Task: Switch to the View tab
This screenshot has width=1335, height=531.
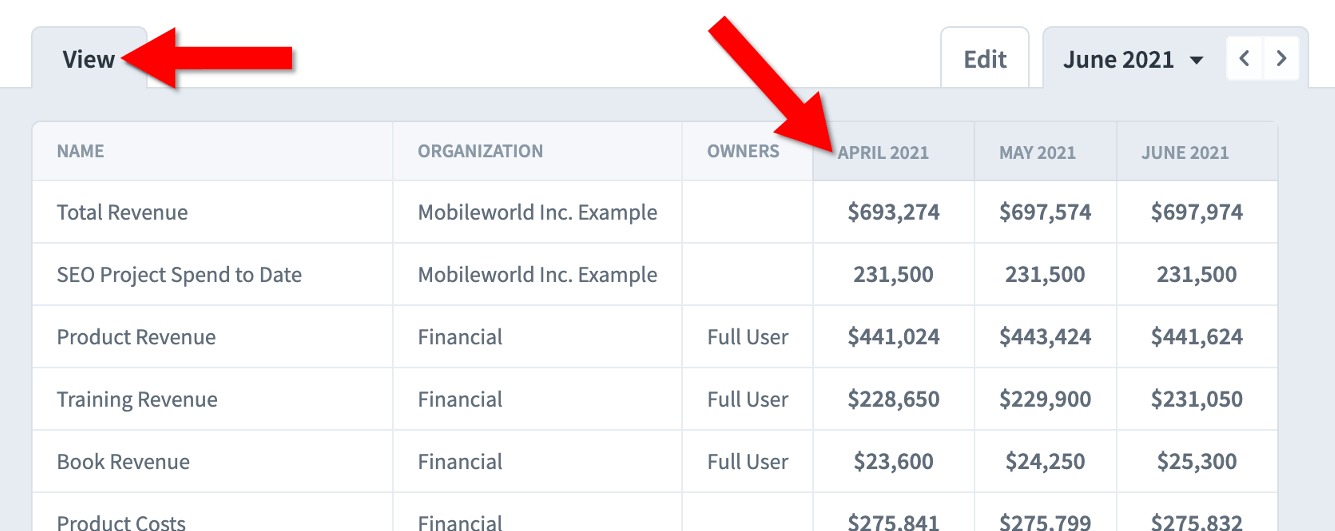Action: click(x=89, y=59)
